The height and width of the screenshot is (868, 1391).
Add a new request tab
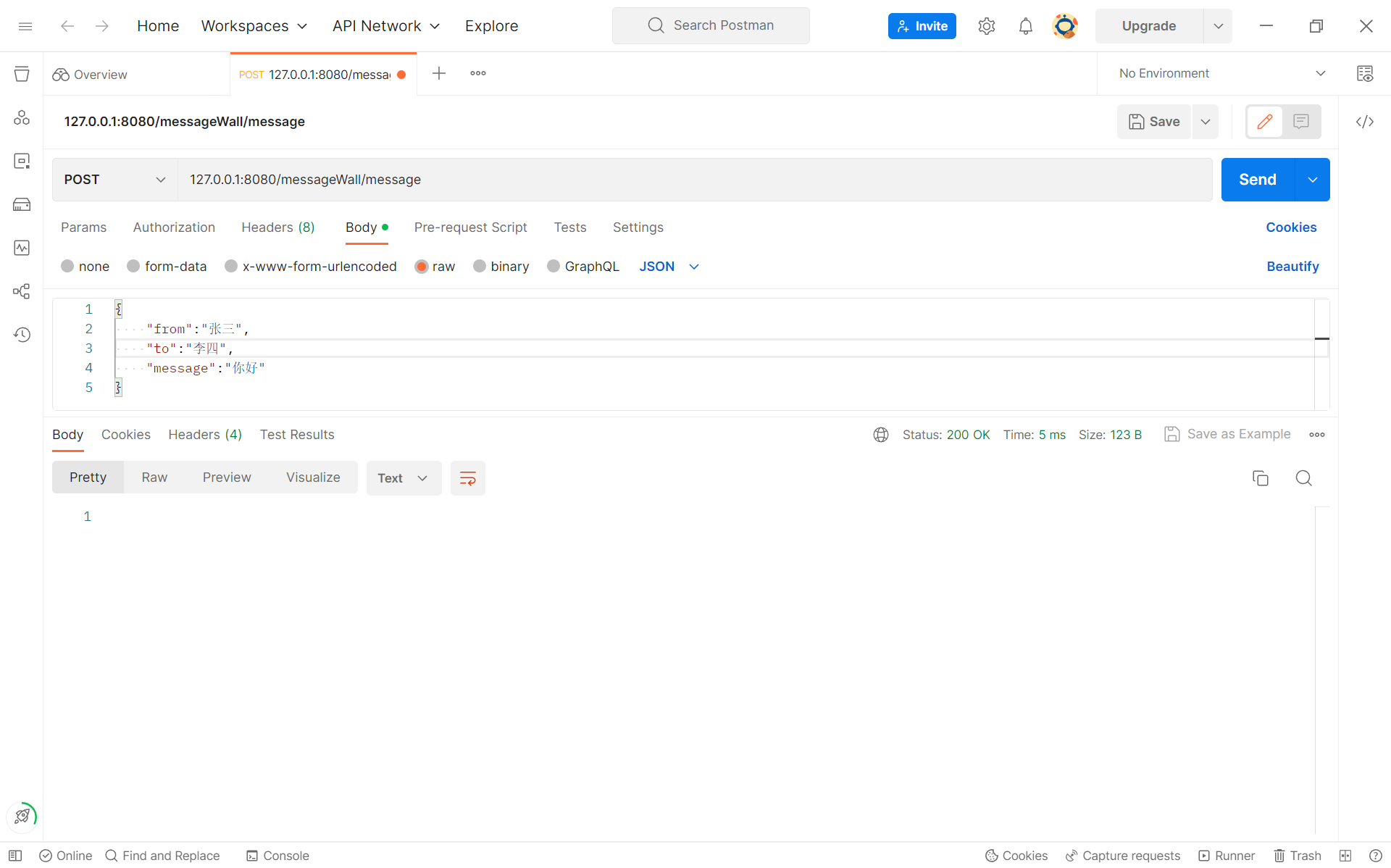coord(439,73)
